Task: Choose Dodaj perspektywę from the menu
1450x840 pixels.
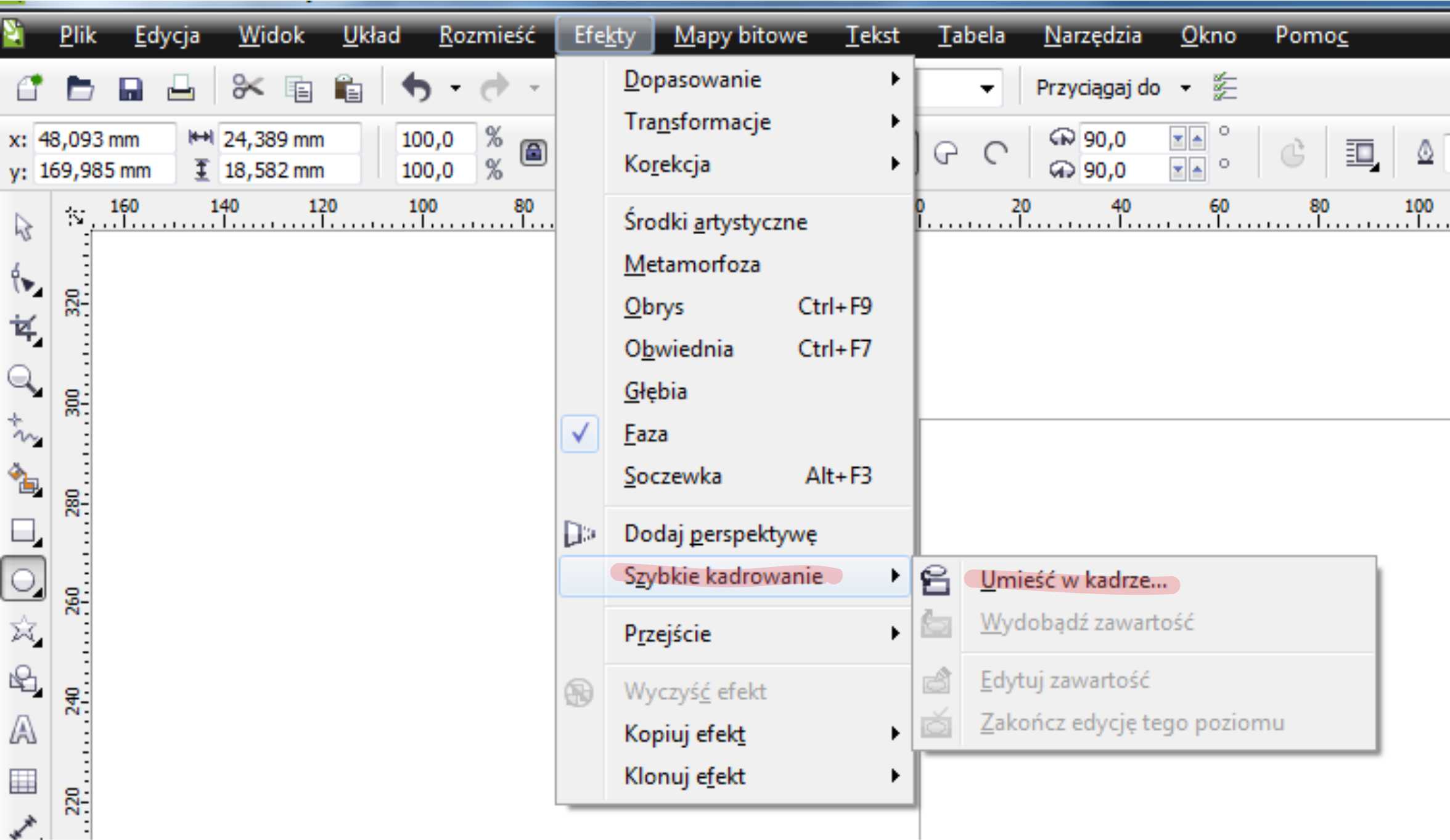Action: [x=720, y=534]
